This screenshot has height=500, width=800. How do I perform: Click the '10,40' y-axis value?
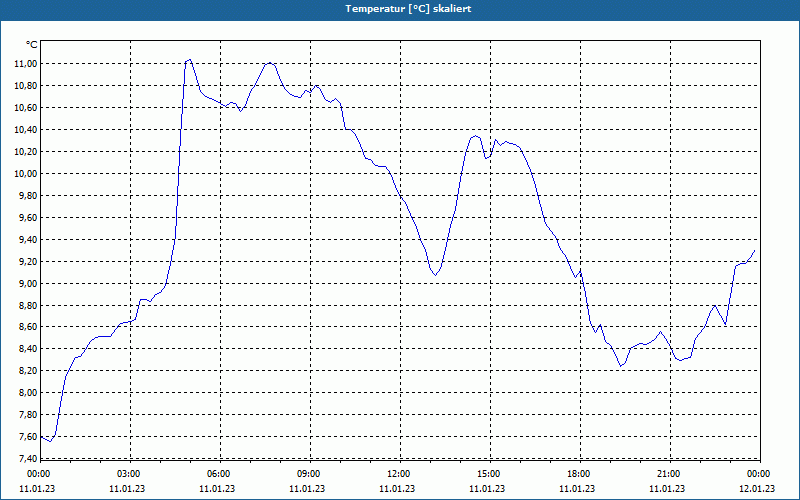pyautogui.click(x=28, y=130)
